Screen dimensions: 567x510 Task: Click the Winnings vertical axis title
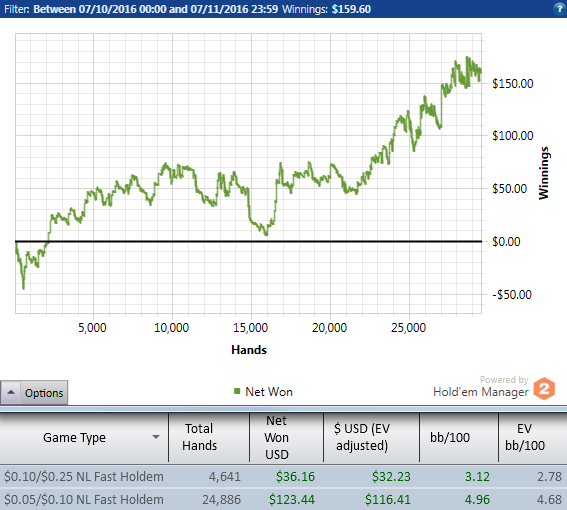tap(543, 173)
